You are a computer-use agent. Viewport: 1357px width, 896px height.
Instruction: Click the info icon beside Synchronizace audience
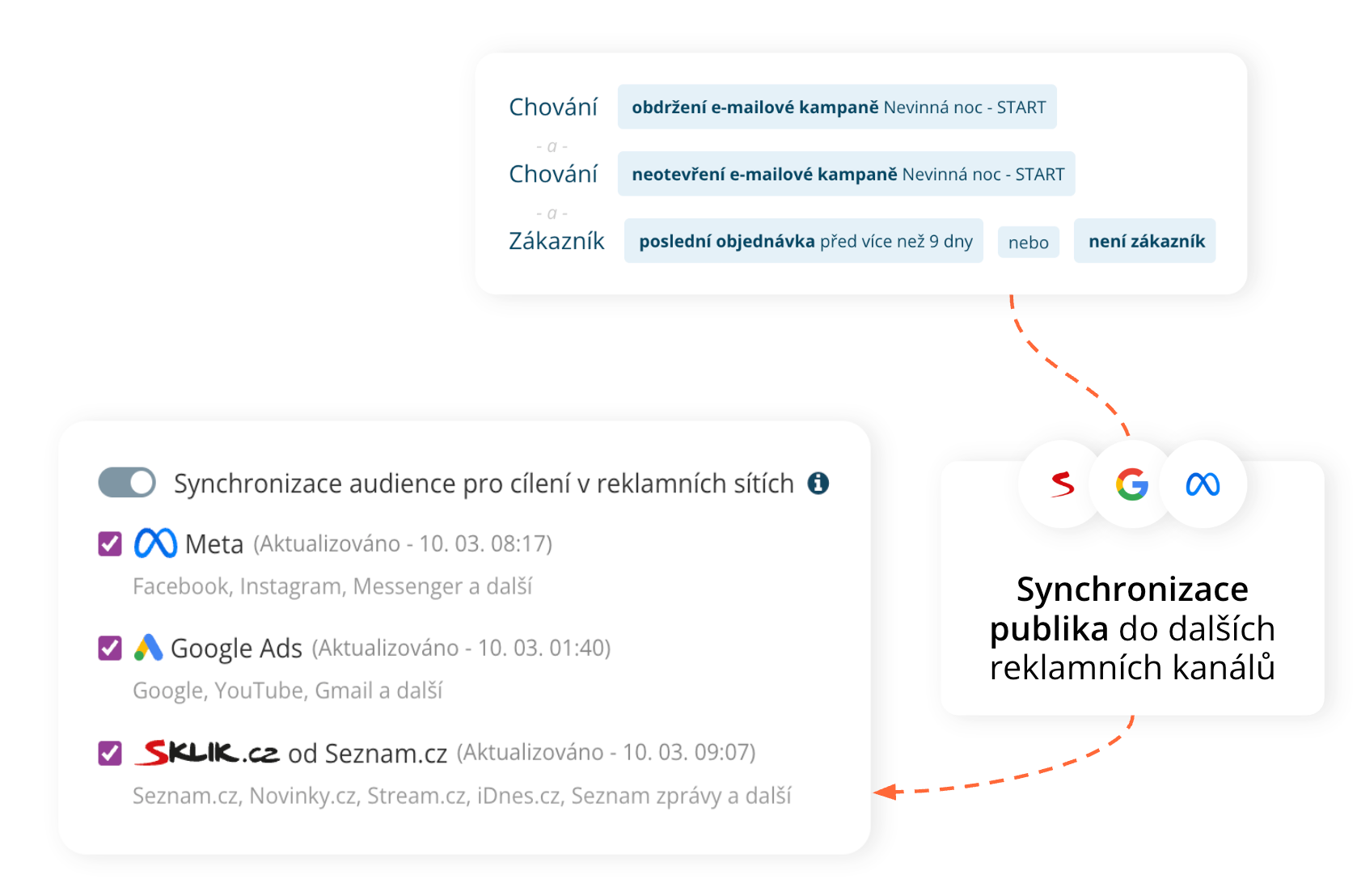pos(818,484)
